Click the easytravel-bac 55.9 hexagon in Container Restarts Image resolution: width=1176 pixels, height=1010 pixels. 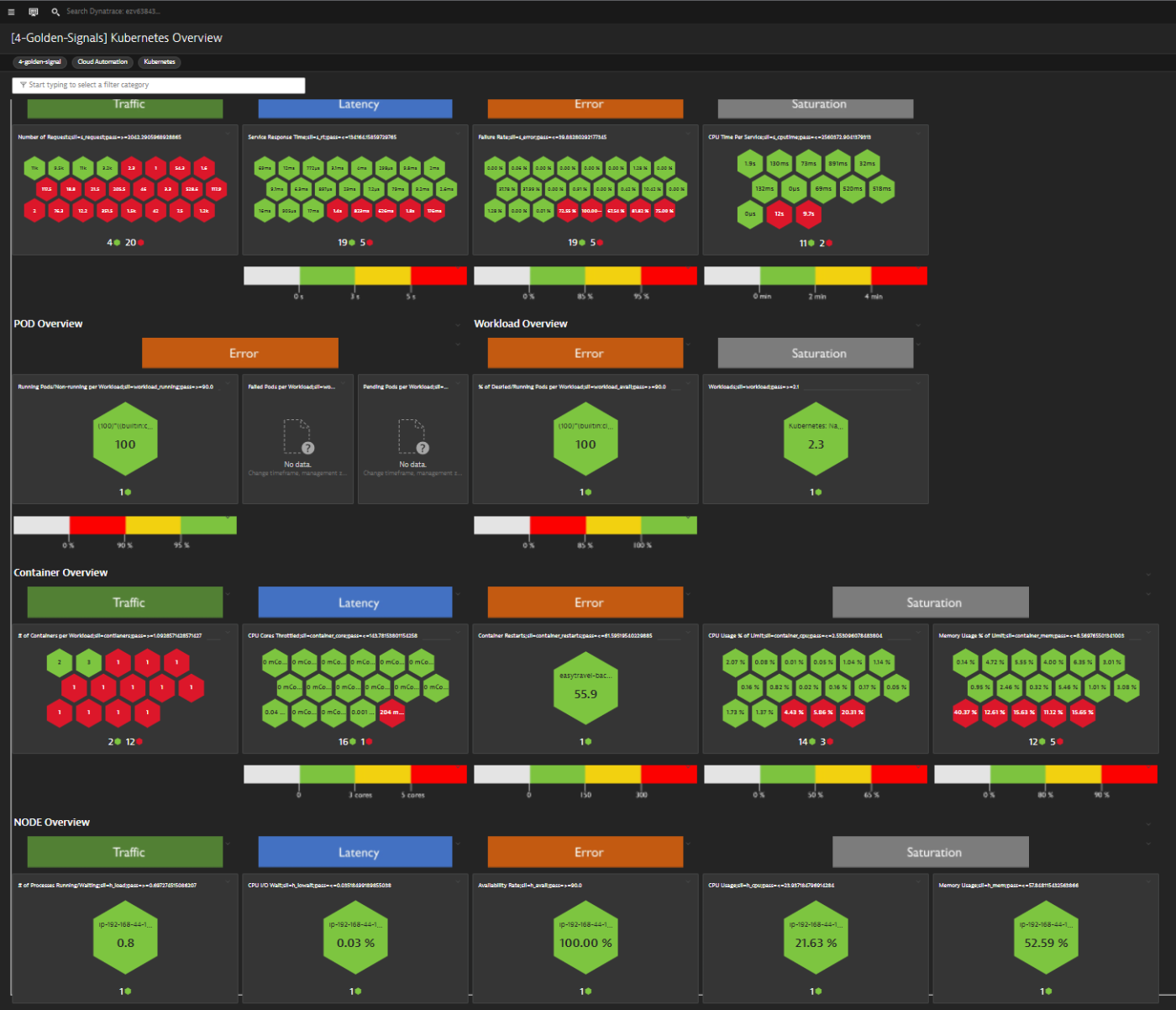tap(585, 687)
